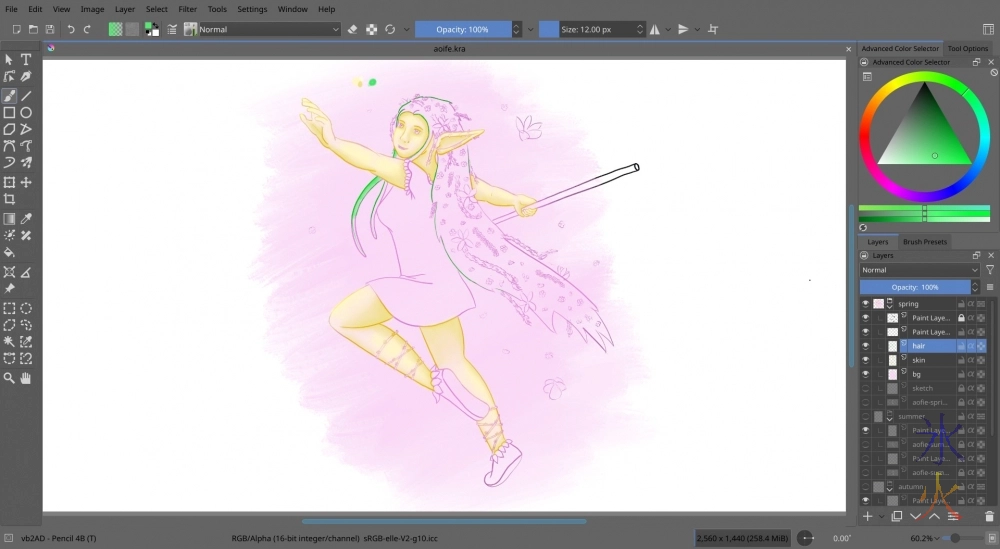1000x549 pixels.
Task: Switch to the Tool Options tab
Action: [967, 48]
